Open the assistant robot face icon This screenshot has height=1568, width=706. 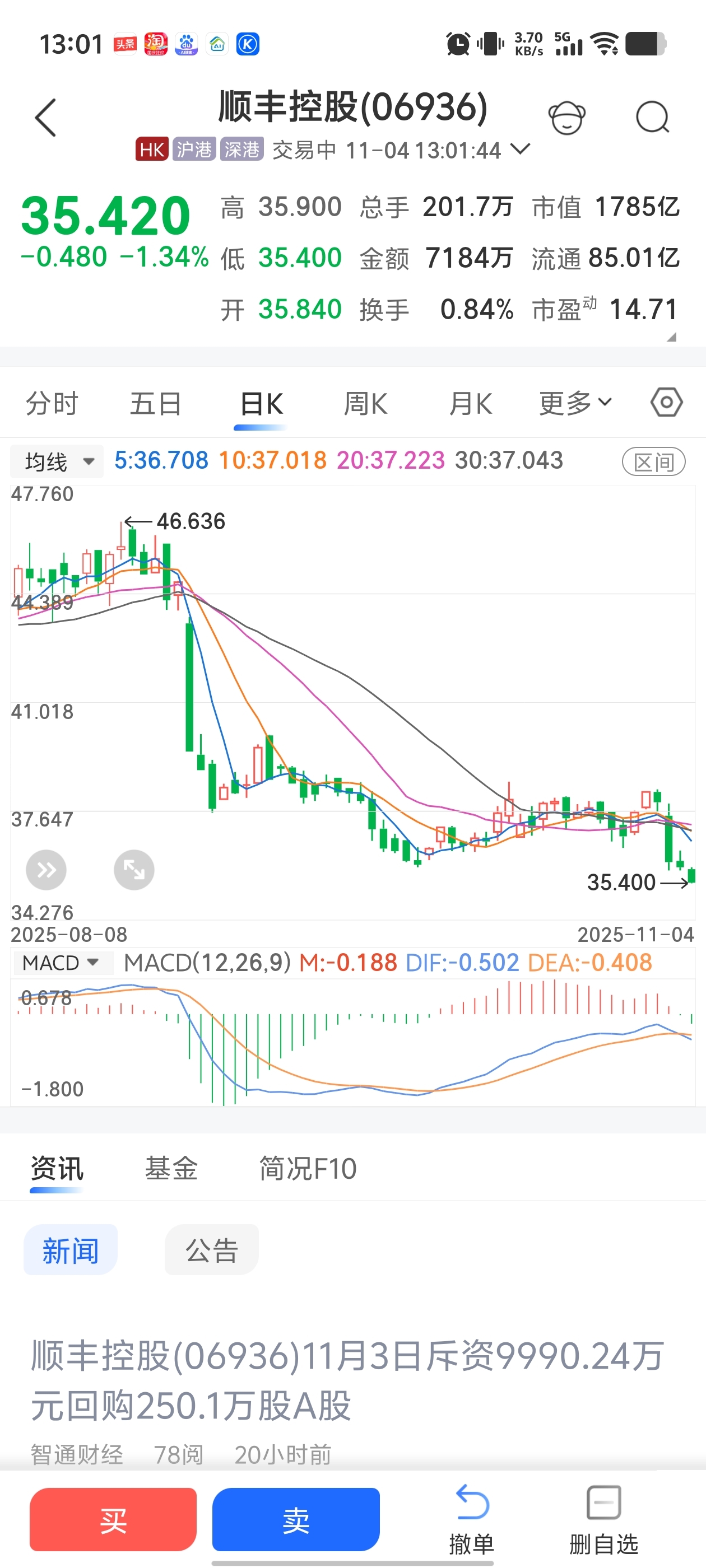coord(566,117)
